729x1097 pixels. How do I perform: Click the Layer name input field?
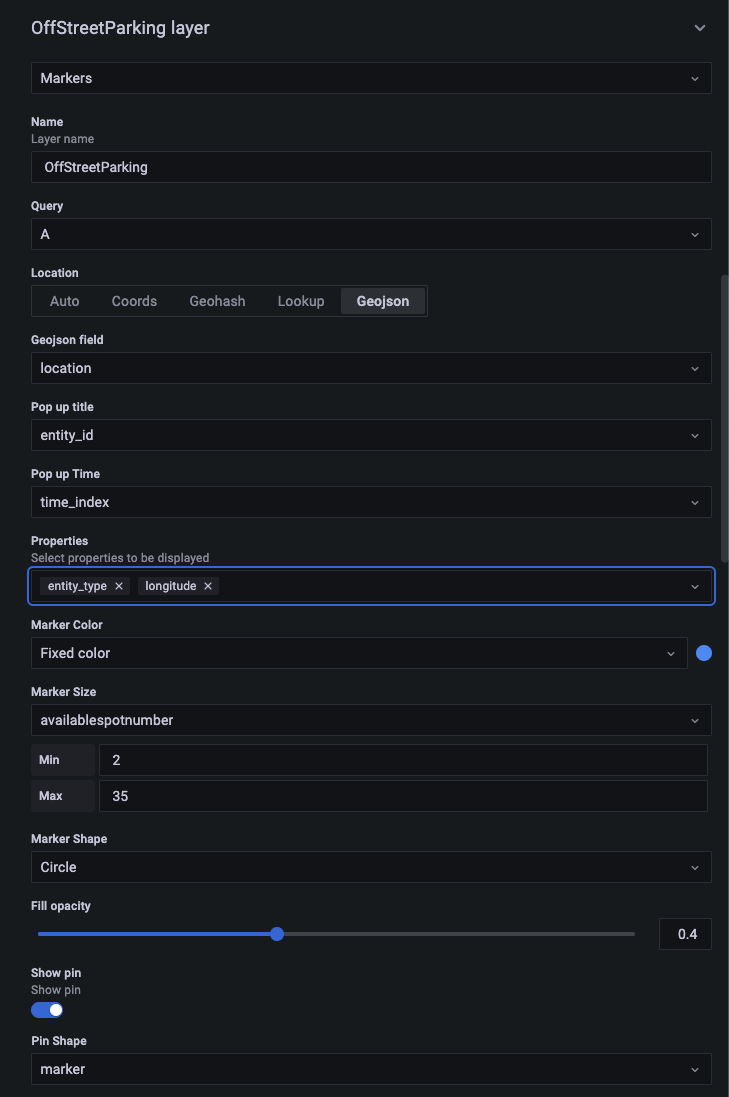(x=370, y=167)
